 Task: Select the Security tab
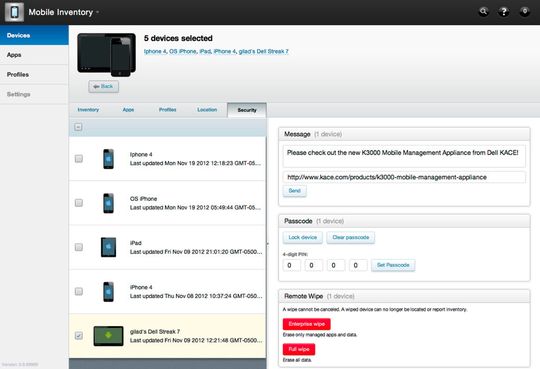coord(247,110)
